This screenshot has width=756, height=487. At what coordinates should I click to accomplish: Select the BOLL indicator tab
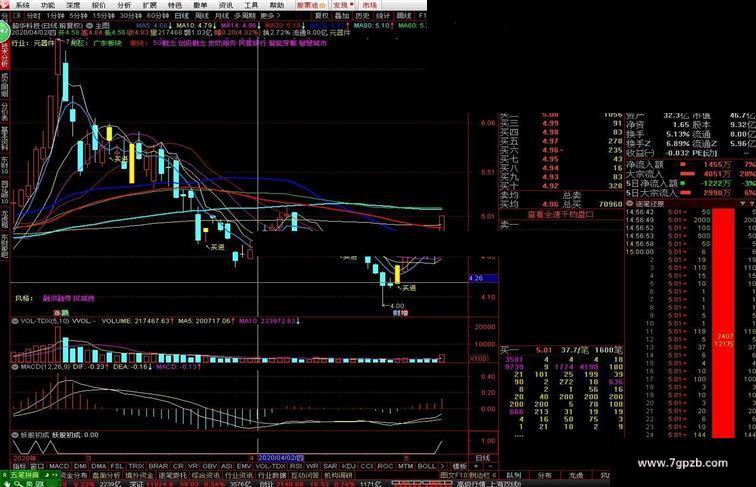click(x=426, y=466)
